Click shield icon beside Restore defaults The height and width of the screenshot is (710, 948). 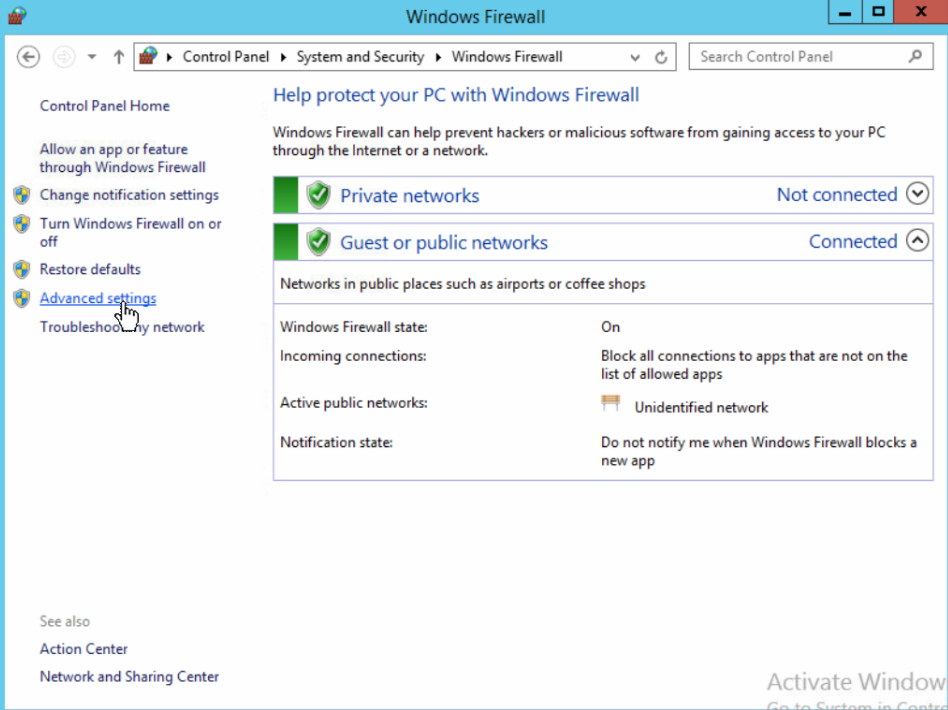click(x=22, y=269)
